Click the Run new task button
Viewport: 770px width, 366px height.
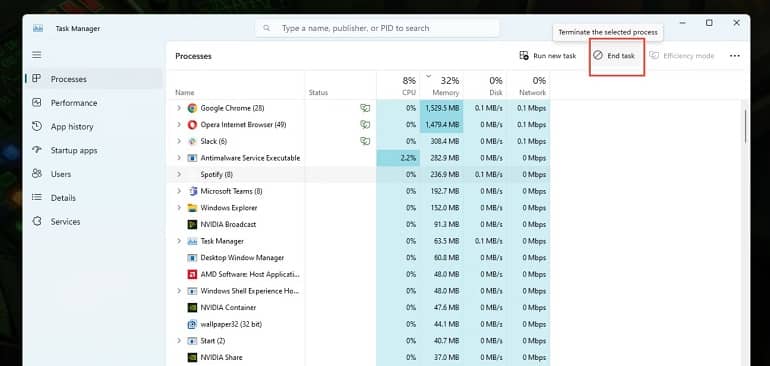[548, 56]
